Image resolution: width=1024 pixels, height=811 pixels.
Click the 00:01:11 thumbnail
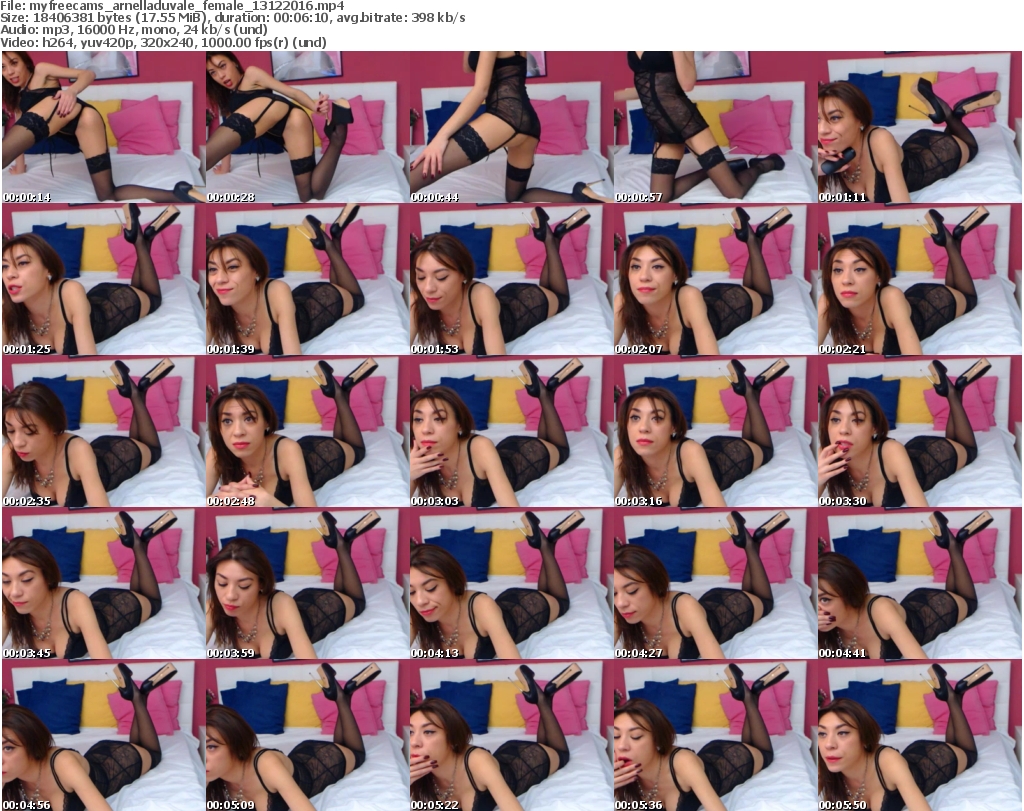pyautogui.click(x=919, y=127)
